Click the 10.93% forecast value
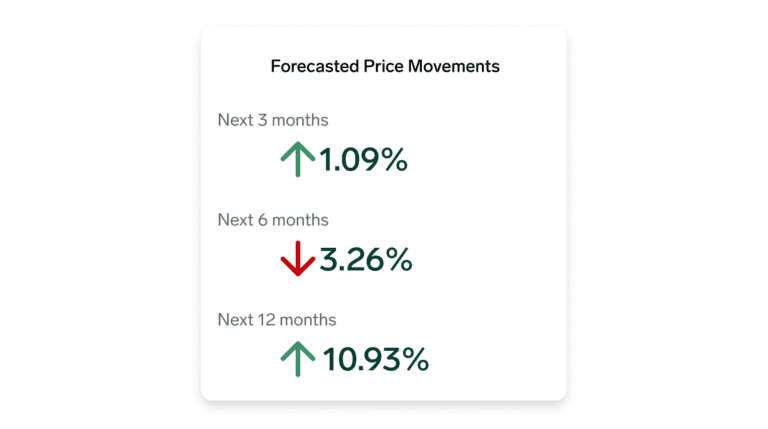The image size is (768, 429). pos(375,360)
